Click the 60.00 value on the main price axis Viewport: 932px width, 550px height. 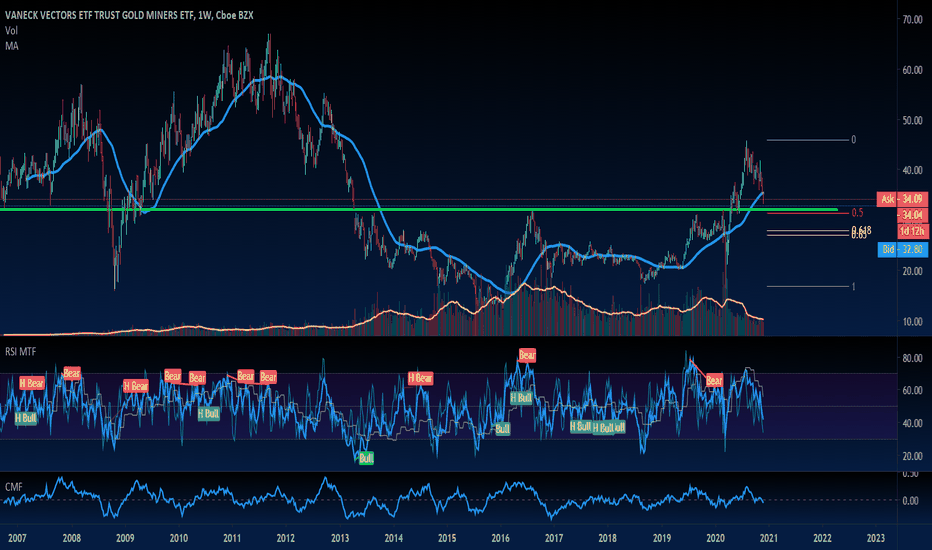tap(912, 70)
